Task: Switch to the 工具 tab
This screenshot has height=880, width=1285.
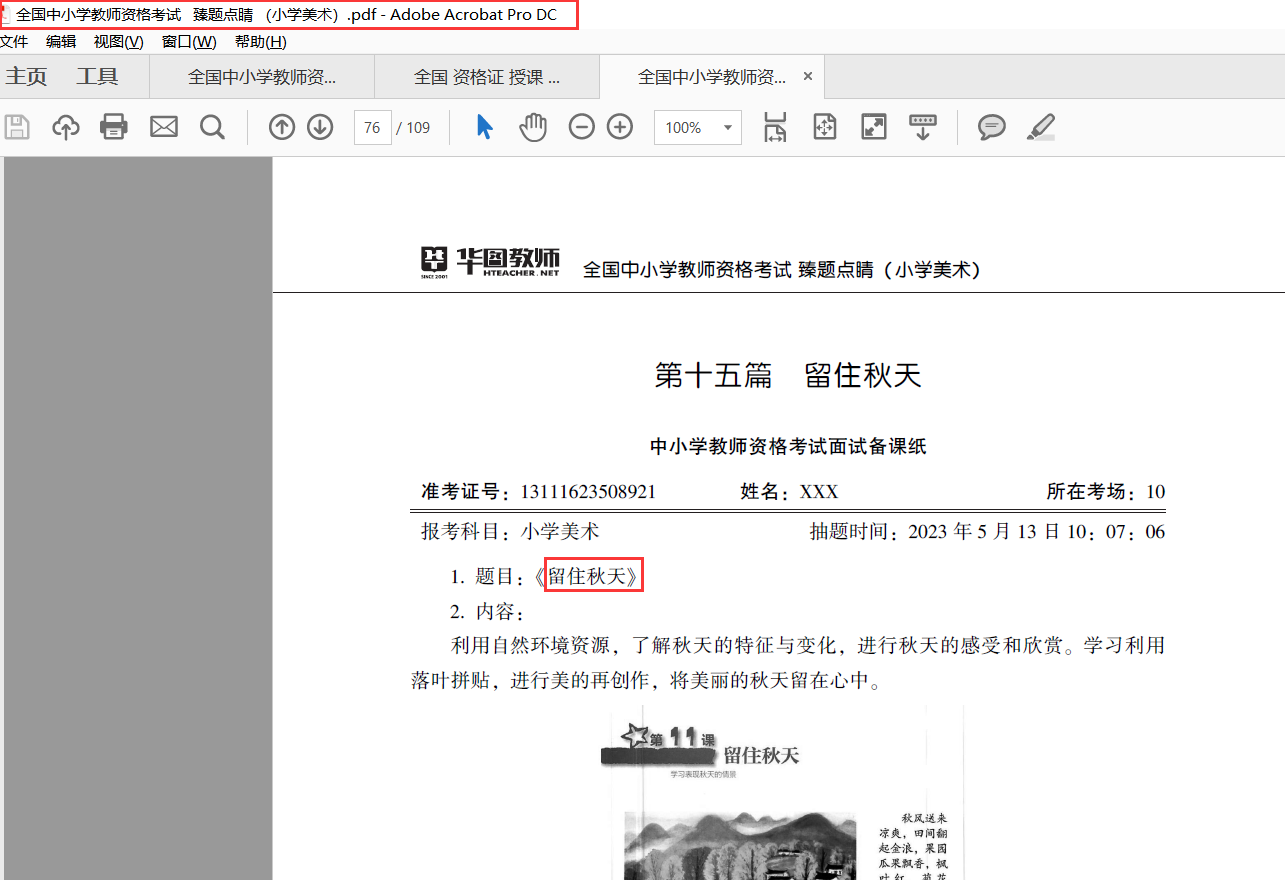Action: [97, 77]
